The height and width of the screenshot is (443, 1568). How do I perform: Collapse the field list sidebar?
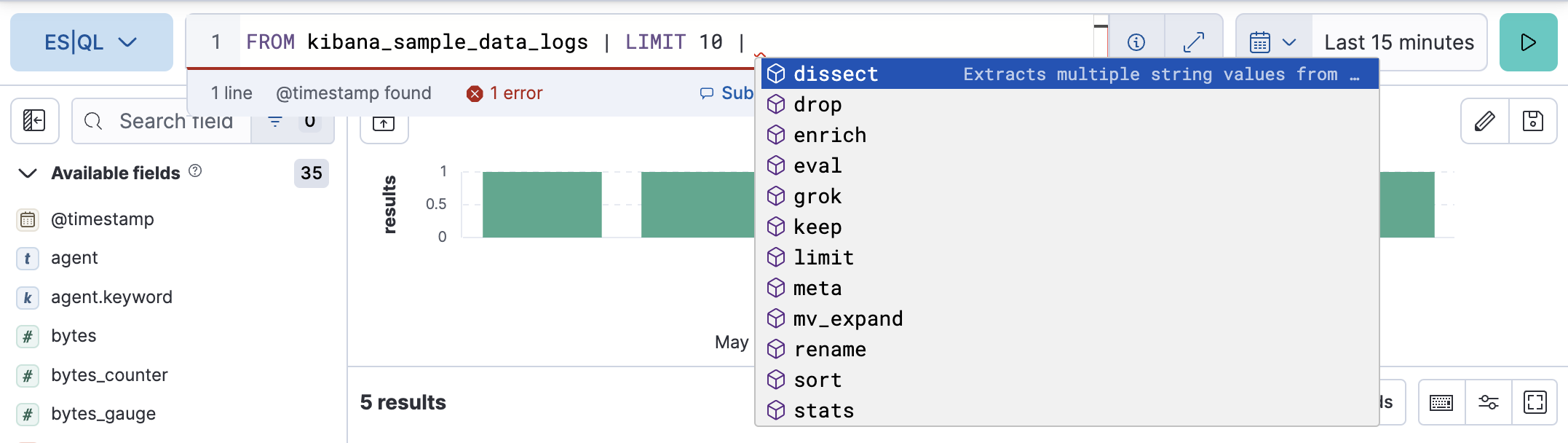(x=34, y=120)
